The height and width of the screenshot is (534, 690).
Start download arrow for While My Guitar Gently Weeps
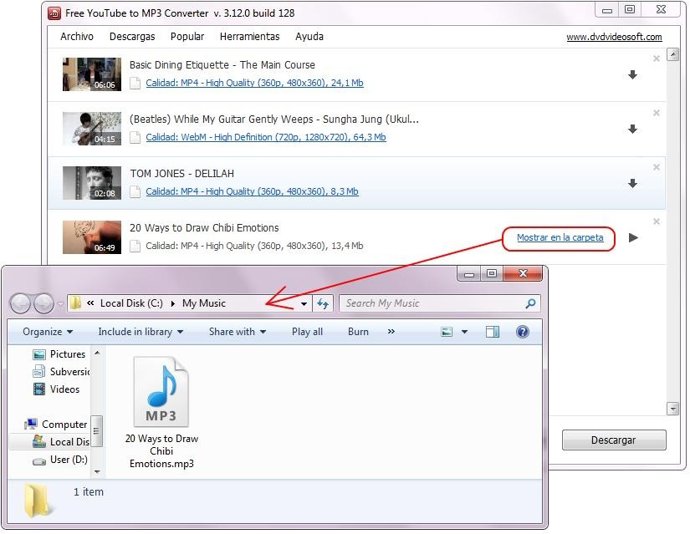[632, 129]
